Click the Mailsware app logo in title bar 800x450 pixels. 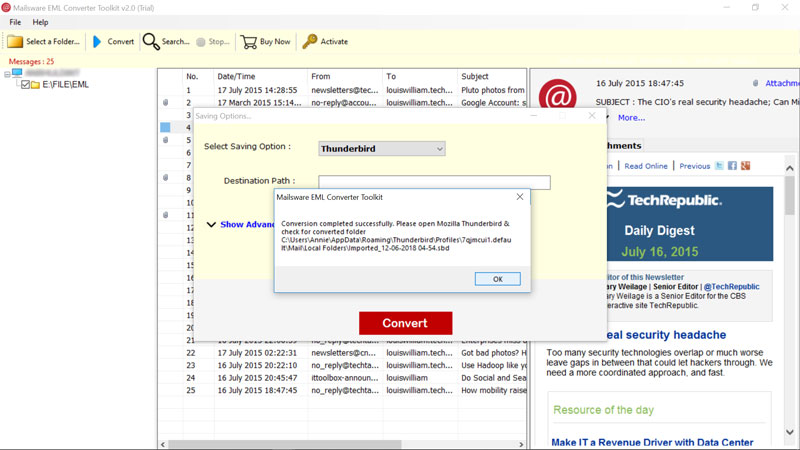pos(6,8)
